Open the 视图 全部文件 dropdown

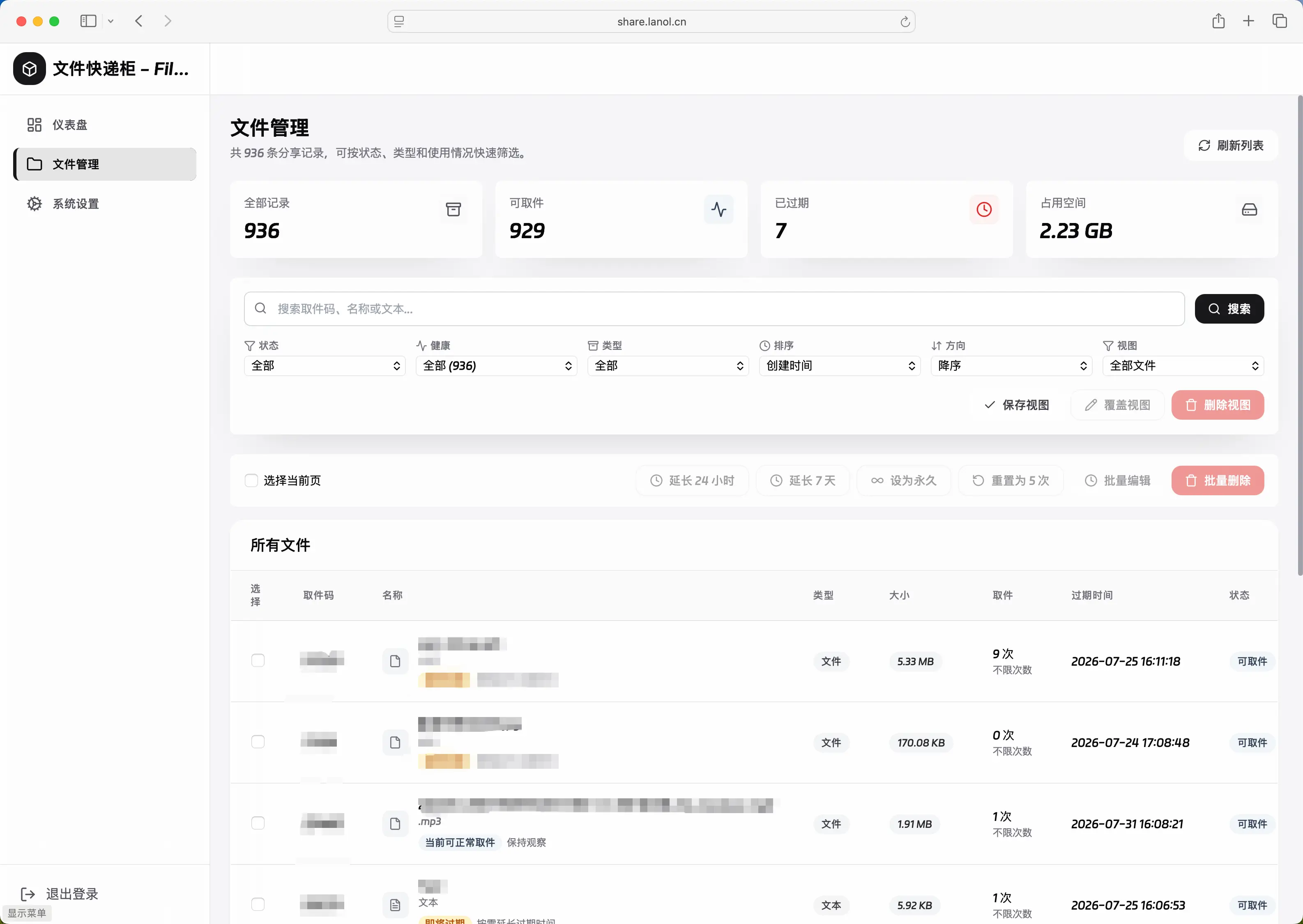1183,366
